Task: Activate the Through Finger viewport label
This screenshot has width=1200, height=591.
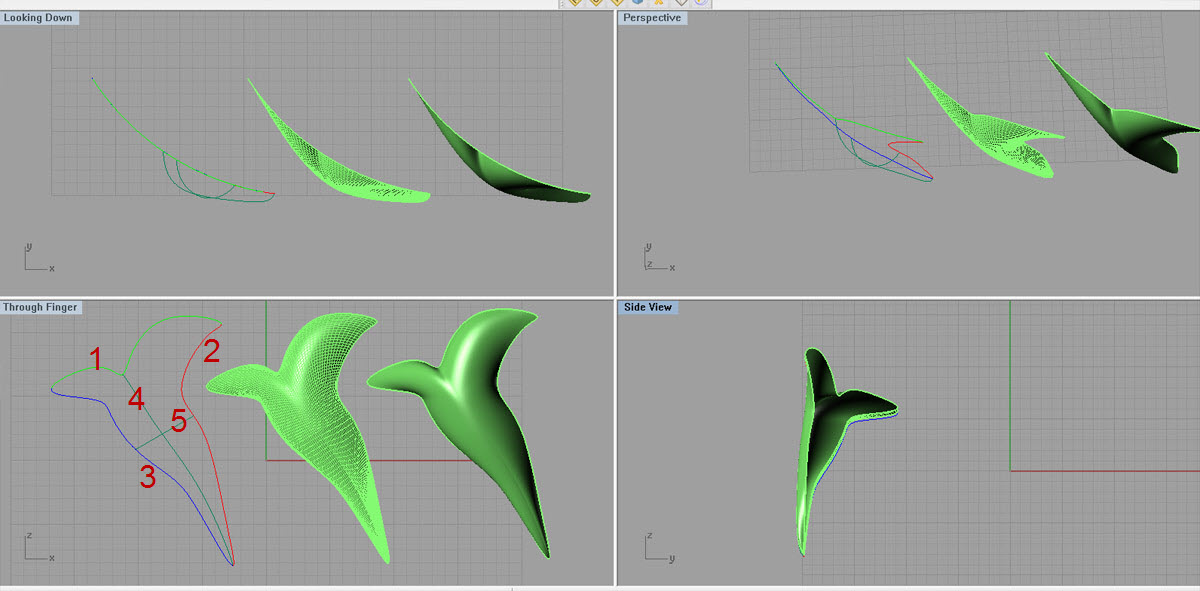Action: [41, 307]
